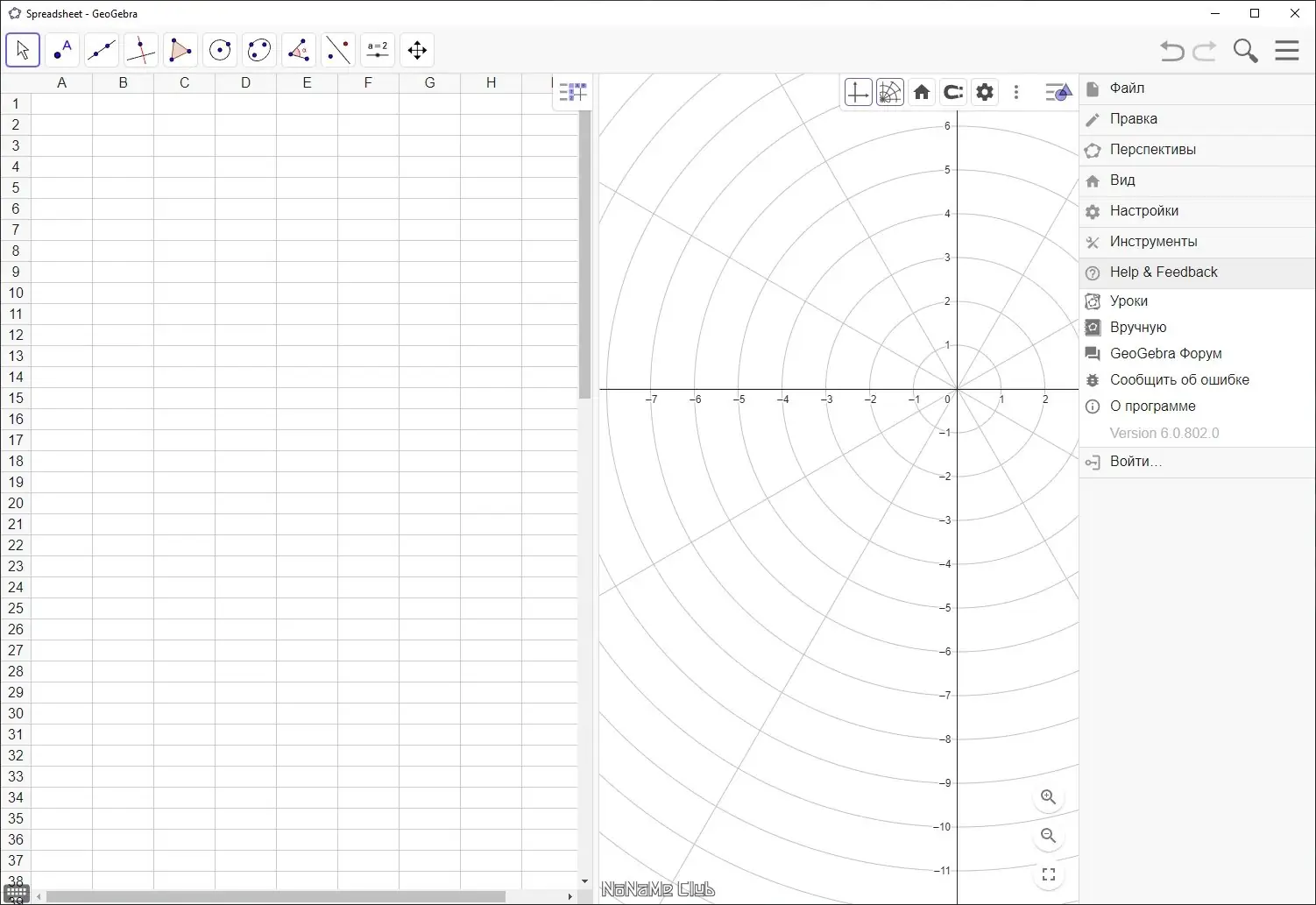The height and width of the screenshot is (905, 1316).
Task: Click the spreadsheet scroll-left arrow
Action: 38,897
